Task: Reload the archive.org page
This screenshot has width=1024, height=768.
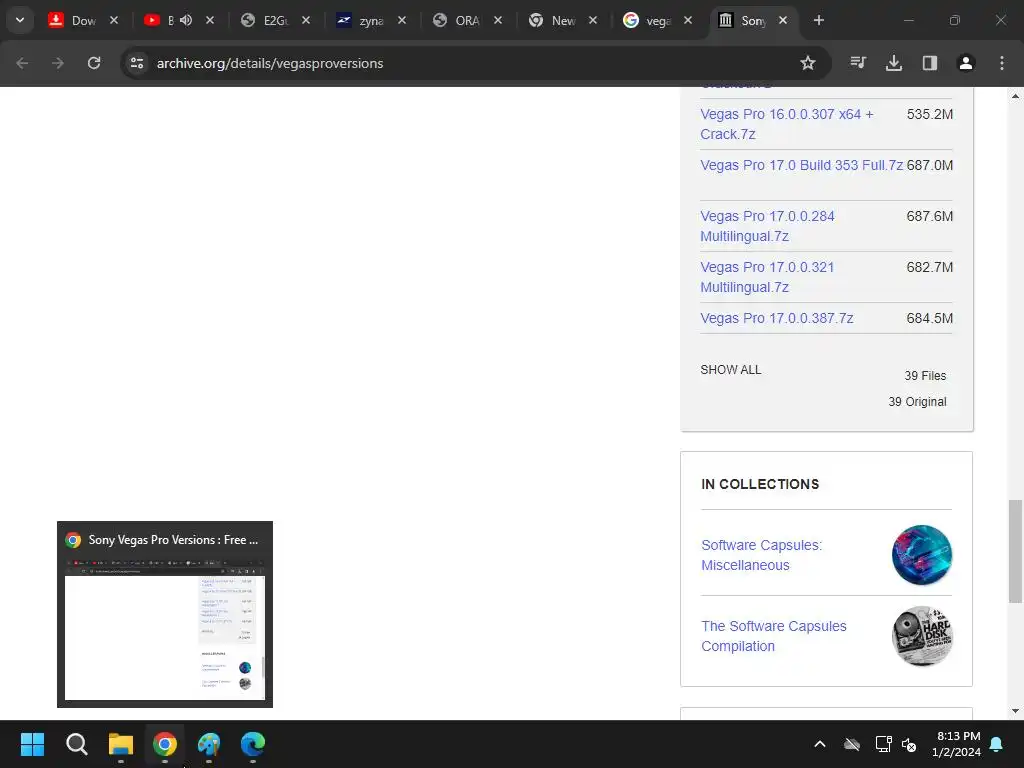Action: point(94,63)
